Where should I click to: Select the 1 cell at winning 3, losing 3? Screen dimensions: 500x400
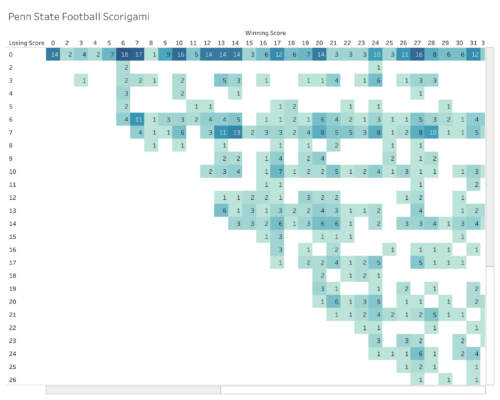coord(81,80)
